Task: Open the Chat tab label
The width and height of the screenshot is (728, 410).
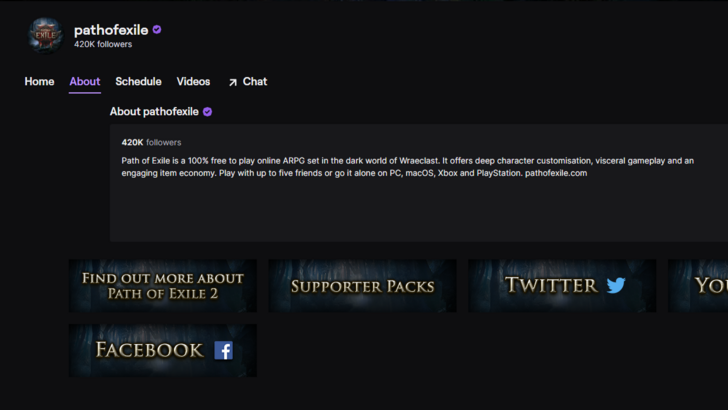Action: (x=255, y=82)
